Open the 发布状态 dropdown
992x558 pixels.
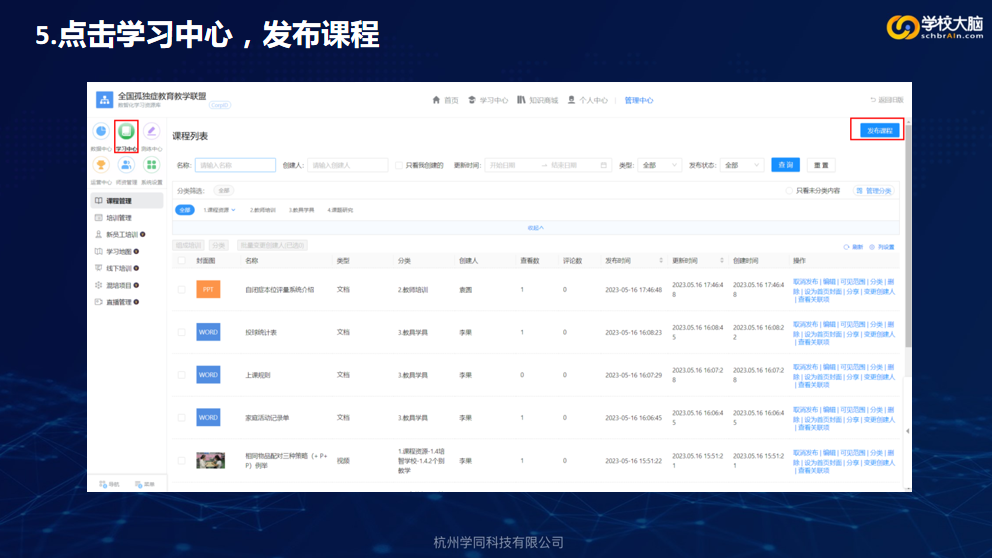pyautogui.click(x=741, y=165)
